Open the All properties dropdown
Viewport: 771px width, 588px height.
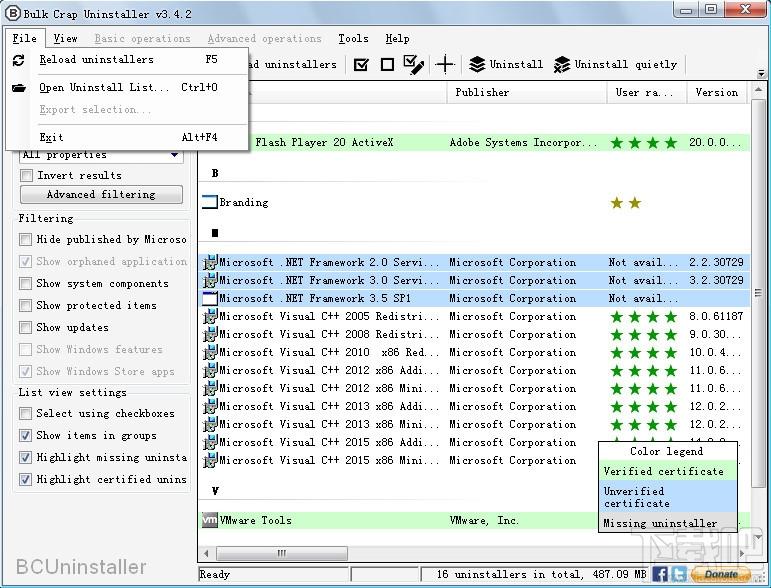(102, 155)
